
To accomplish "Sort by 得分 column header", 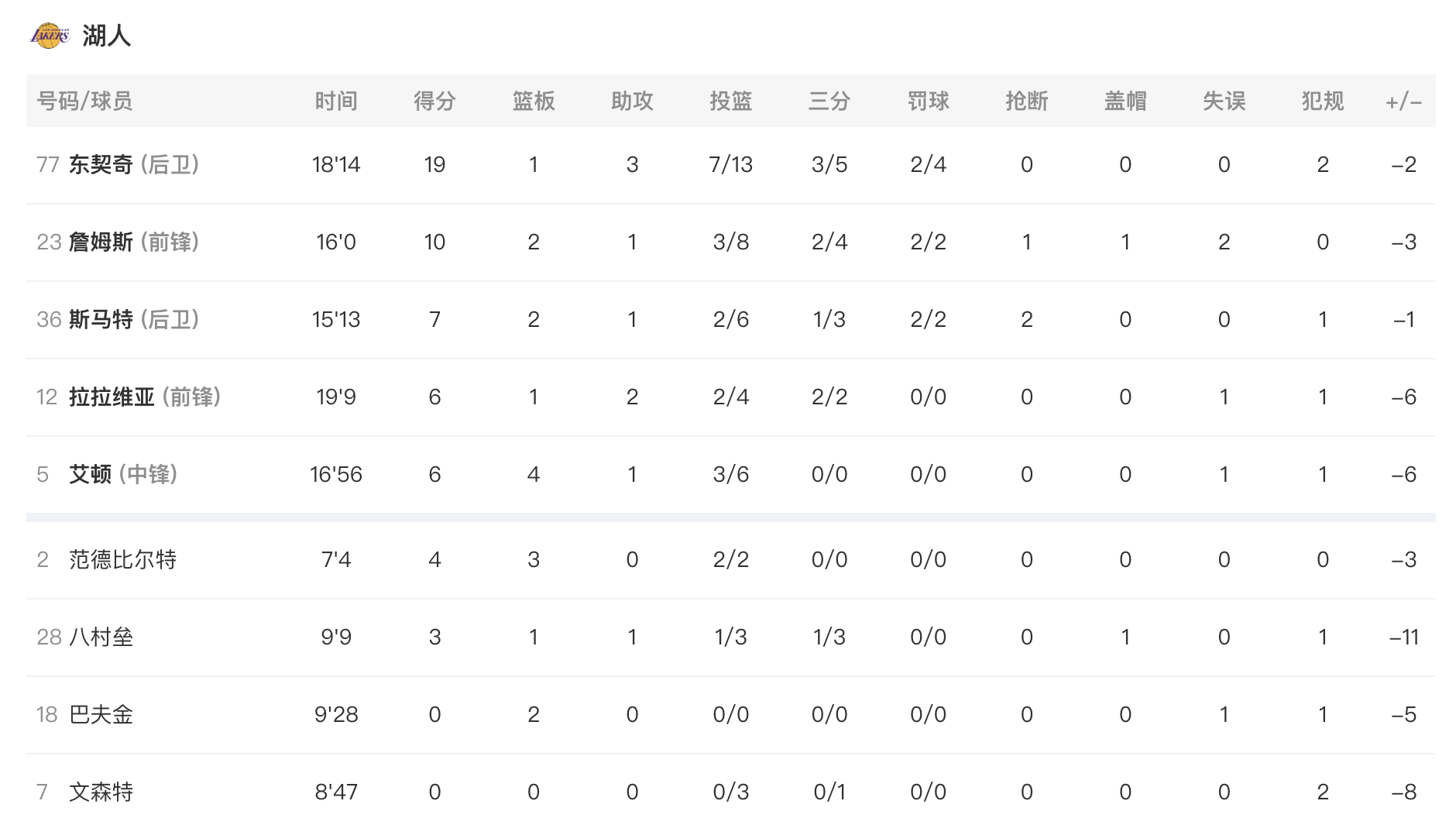I will [434, 101].
